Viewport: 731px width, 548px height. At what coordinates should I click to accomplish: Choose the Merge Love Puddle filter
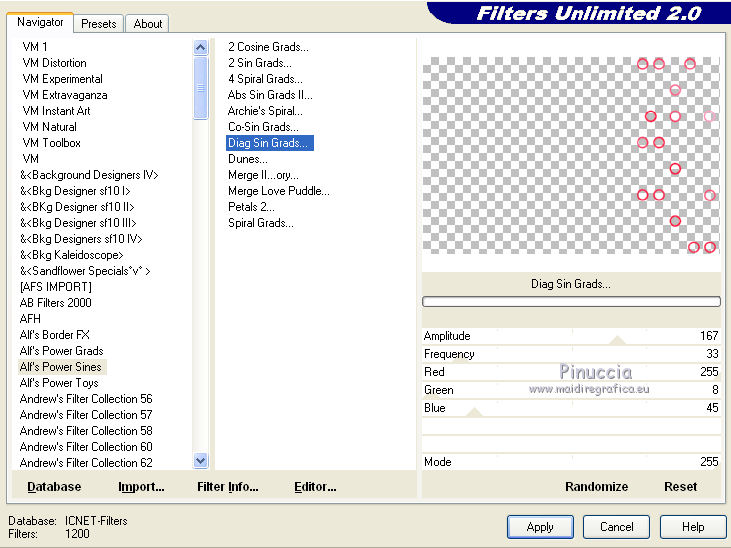279,191
